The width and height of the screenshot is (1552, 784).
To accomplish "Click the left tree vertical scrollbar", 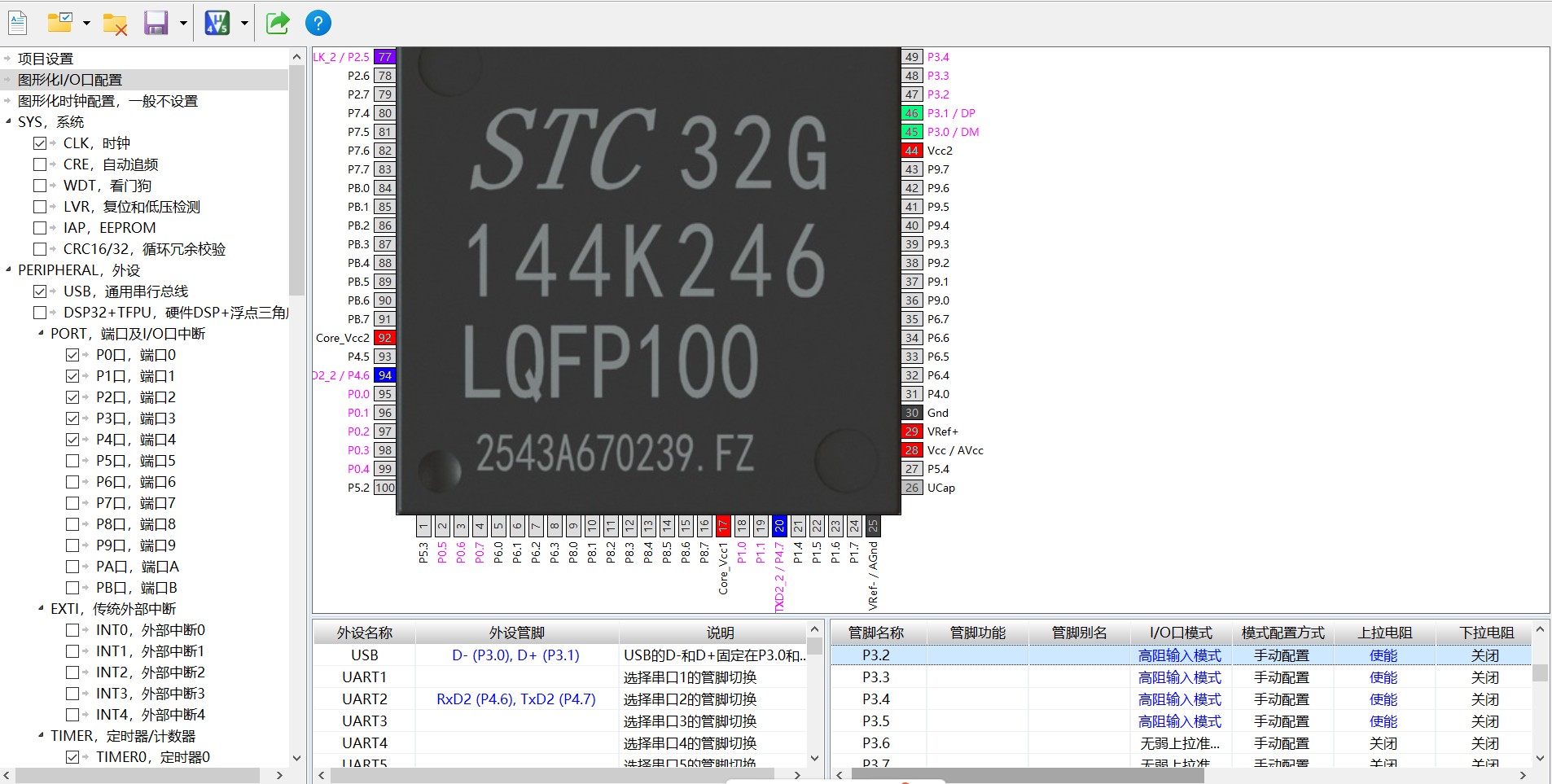I will 296,181.
